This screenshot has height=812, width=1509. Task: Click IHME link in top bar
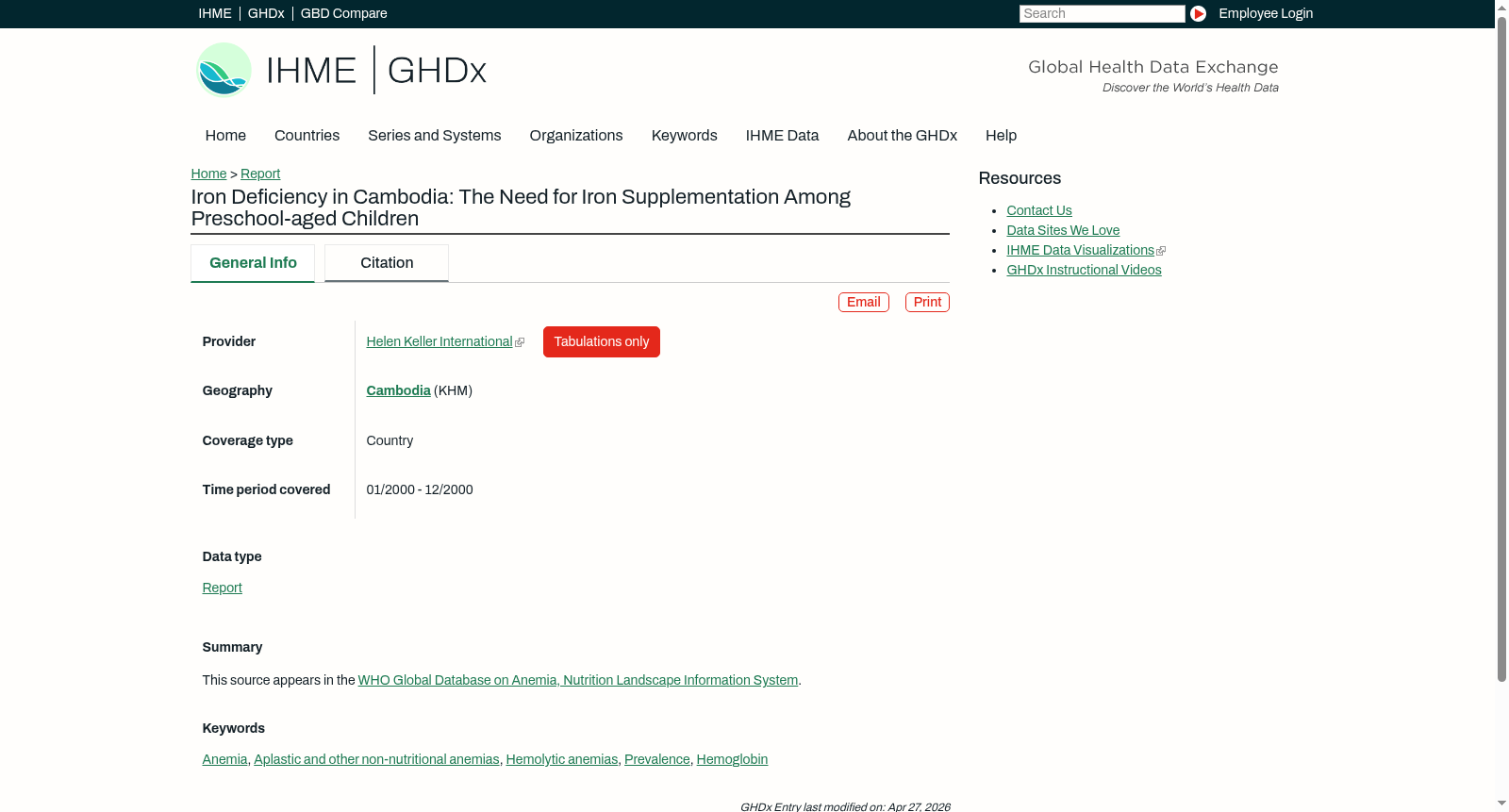point(215,13)
